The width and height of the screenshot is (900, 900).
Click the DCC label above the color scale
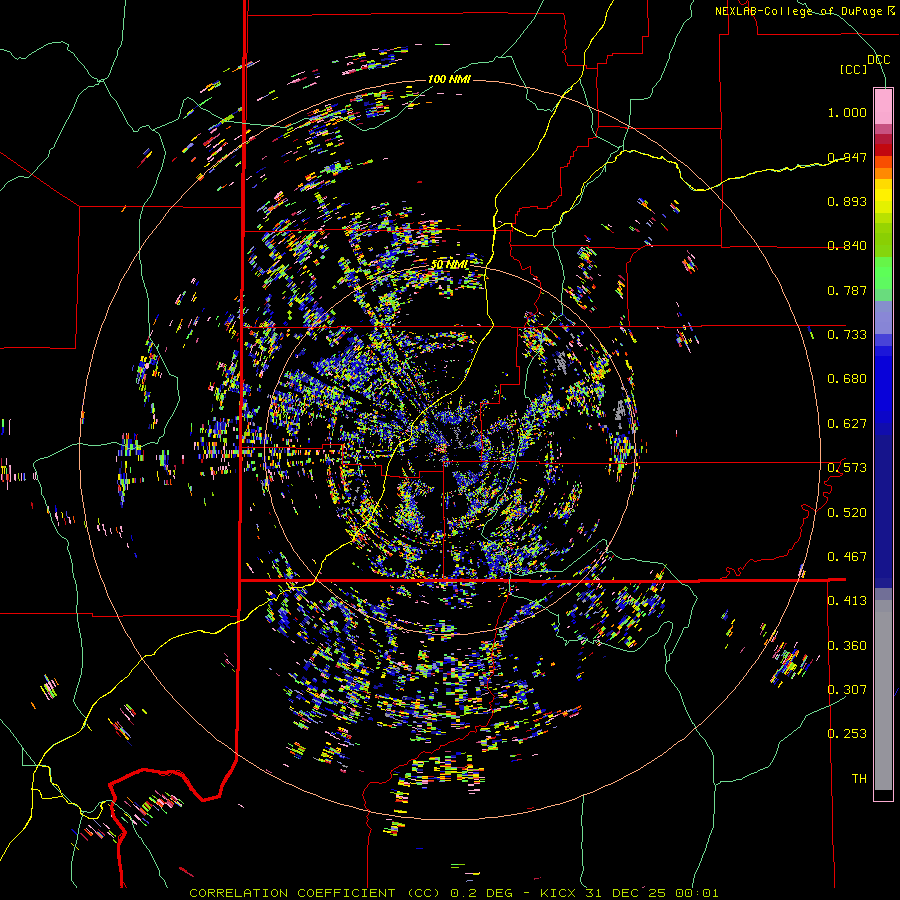(x=878, y=60)
